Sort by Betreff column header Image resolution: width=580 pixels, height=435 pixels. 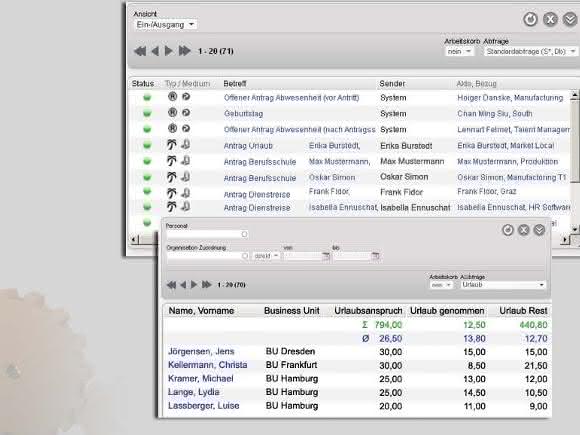235,84
